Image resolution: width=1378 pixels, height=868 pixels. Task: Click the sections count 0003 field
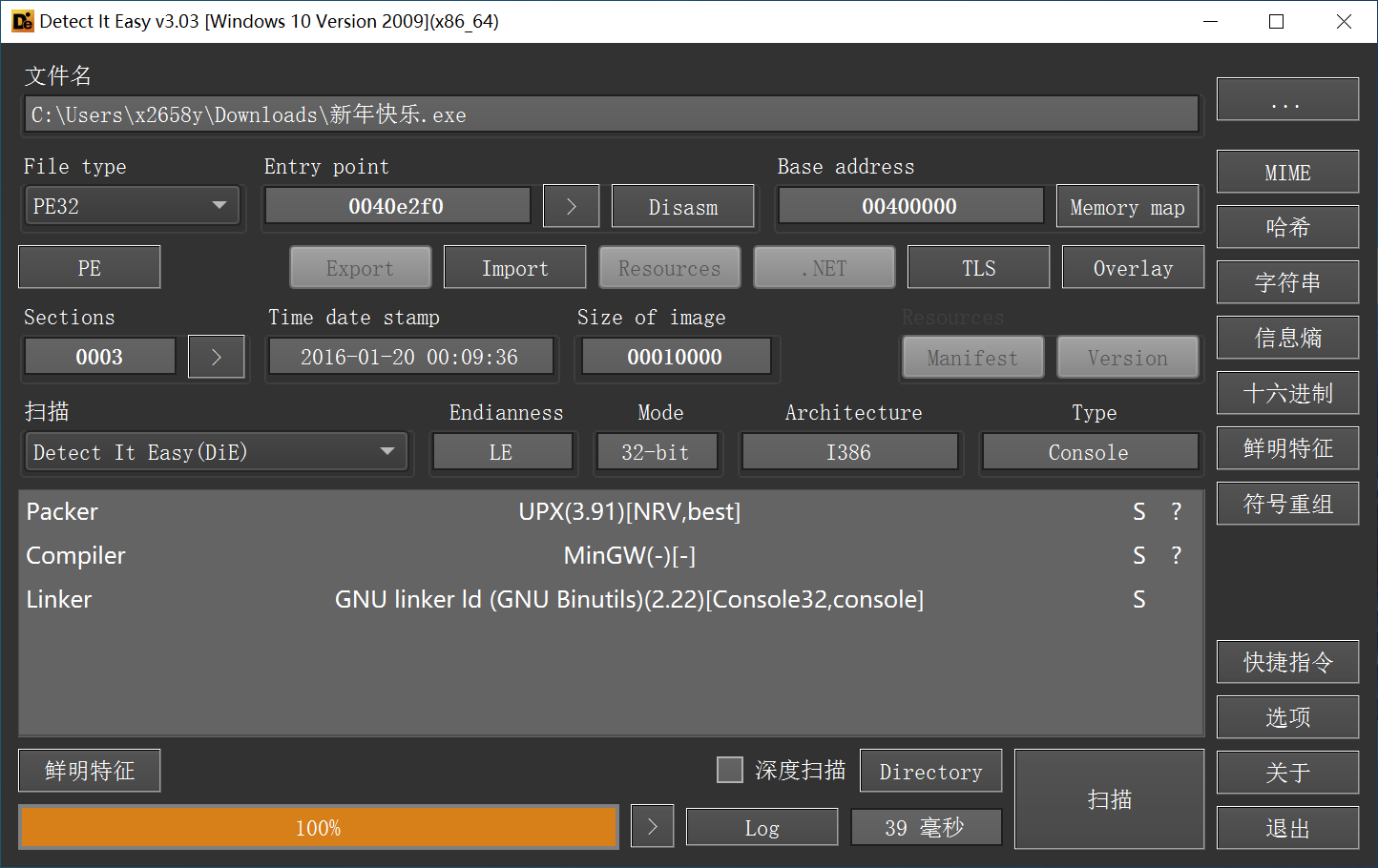click(100, 357)
